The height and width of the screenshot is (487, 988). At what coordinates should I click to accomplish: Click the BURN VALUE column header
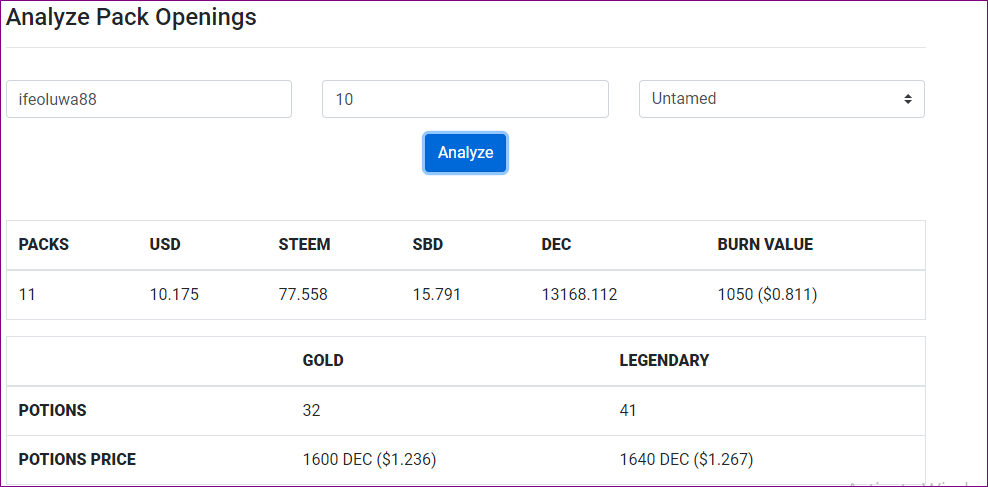pyautogui.click(x=765, y=244)
